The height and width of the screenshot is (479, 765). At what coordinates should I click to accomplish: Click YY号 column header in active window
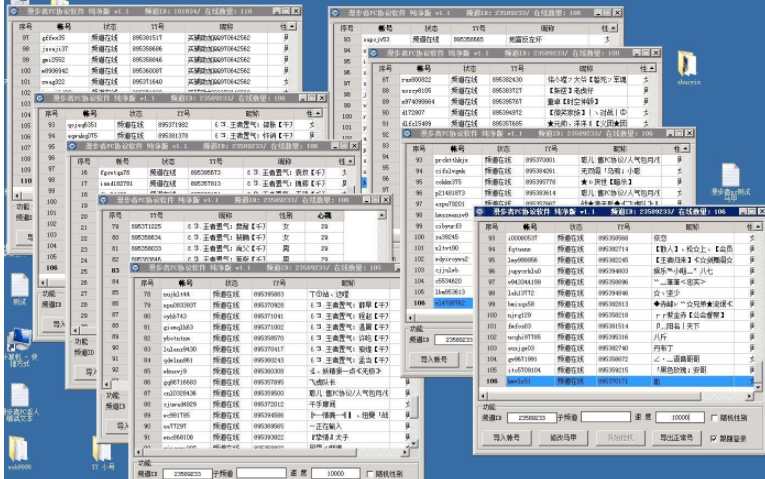click(x=624, y=227)
